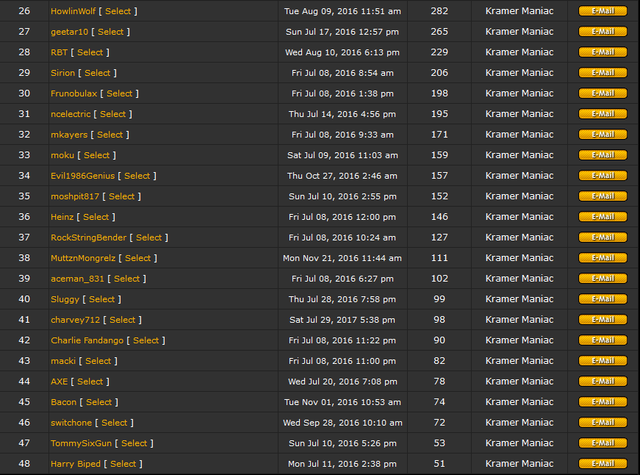Screen dimensions: 640x475
Task: Click join date Sat Jul 29, 2017 5:38 pm
Action: pos(342,320)
